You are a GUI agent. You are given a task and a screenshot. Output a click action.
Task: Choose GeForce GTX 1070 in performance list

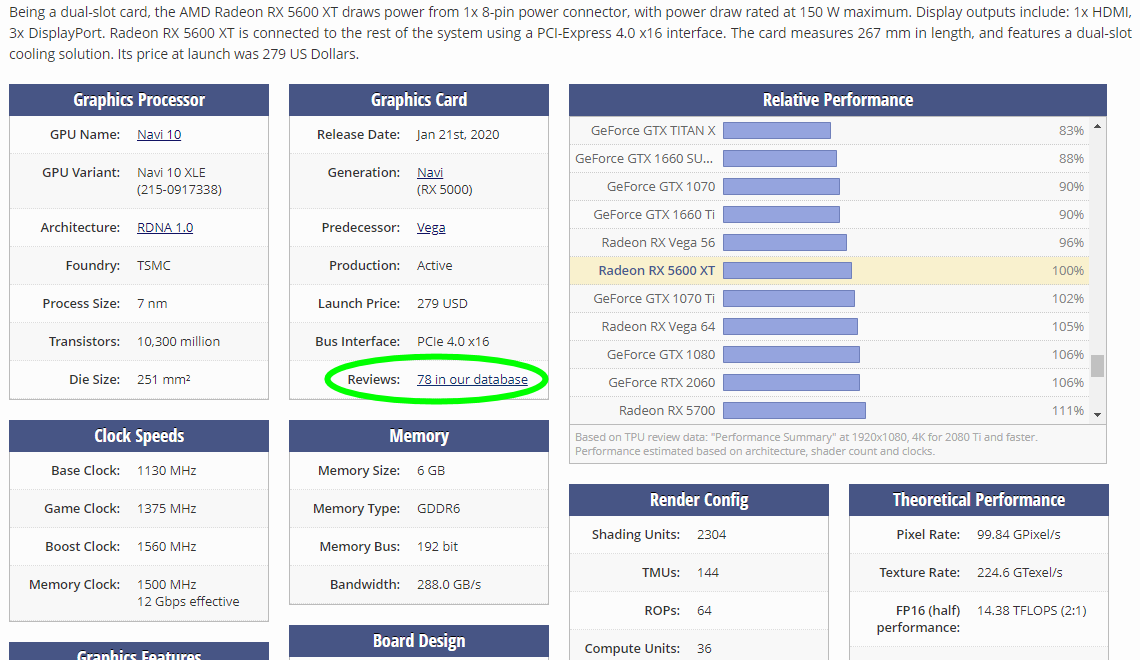pos(661,187)
